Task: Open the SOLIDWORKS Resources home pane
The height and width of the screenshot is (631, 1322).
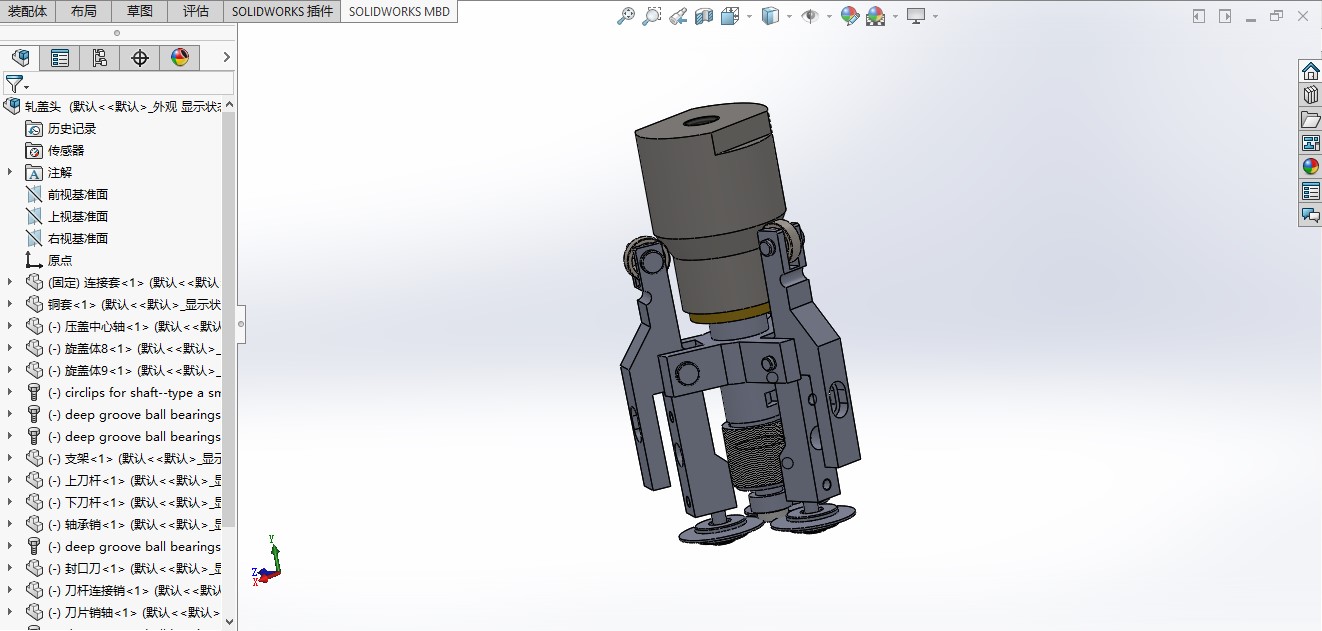Action: pos(1310,71)
